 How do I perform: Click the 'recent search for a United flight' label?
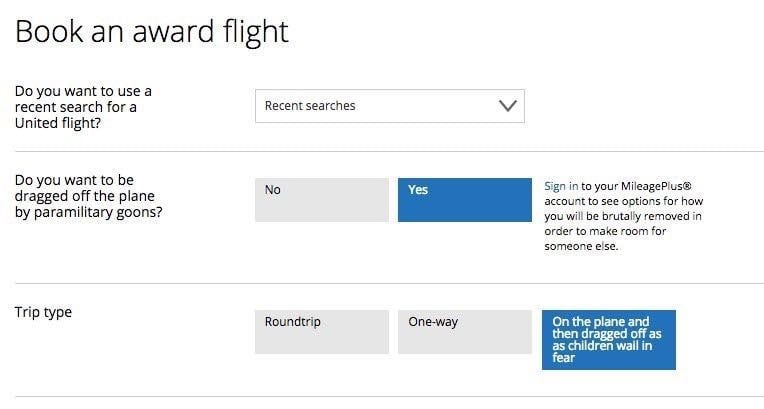pos(83,107)
